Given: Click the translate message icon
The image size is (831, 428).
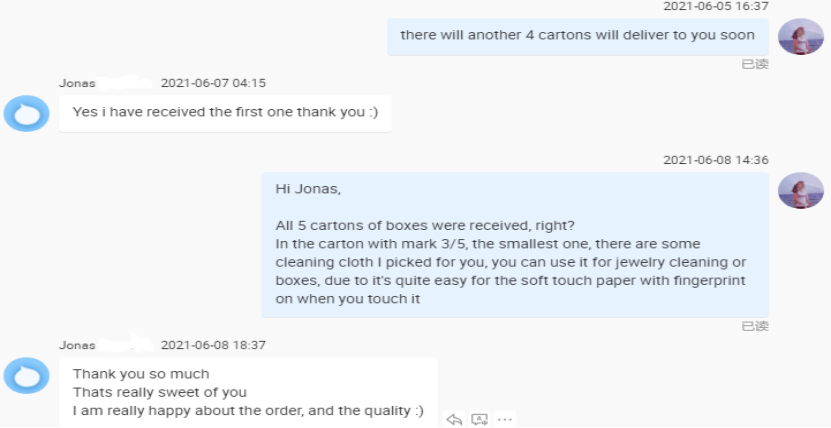Looking at the screenshot, I should coord(479,420).
